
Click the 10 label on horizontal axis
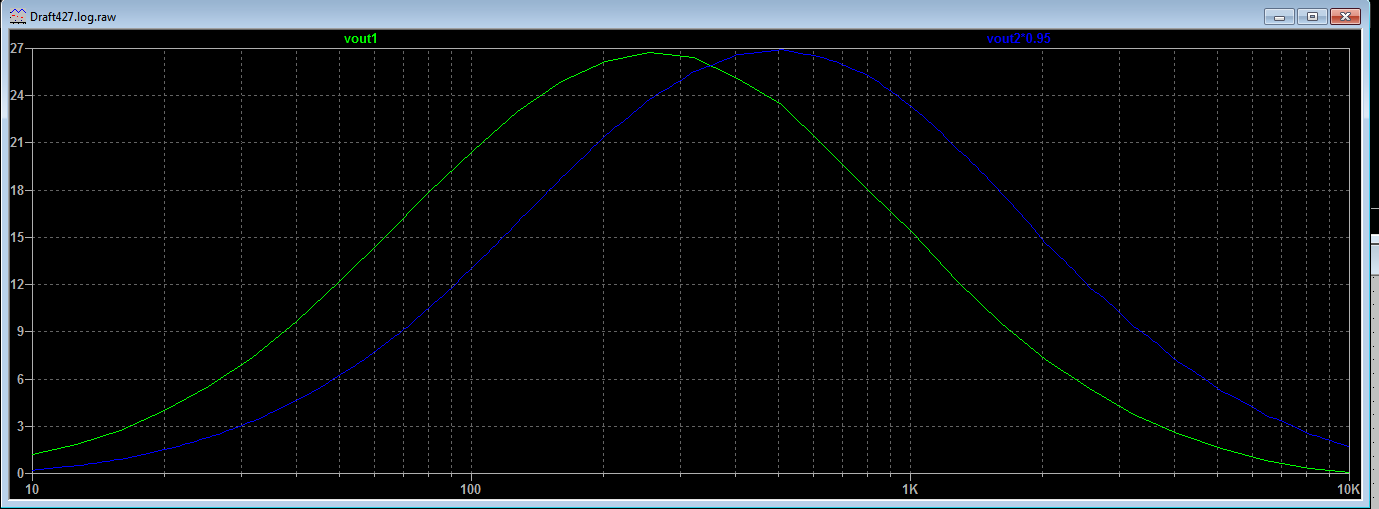pos(32,490)
